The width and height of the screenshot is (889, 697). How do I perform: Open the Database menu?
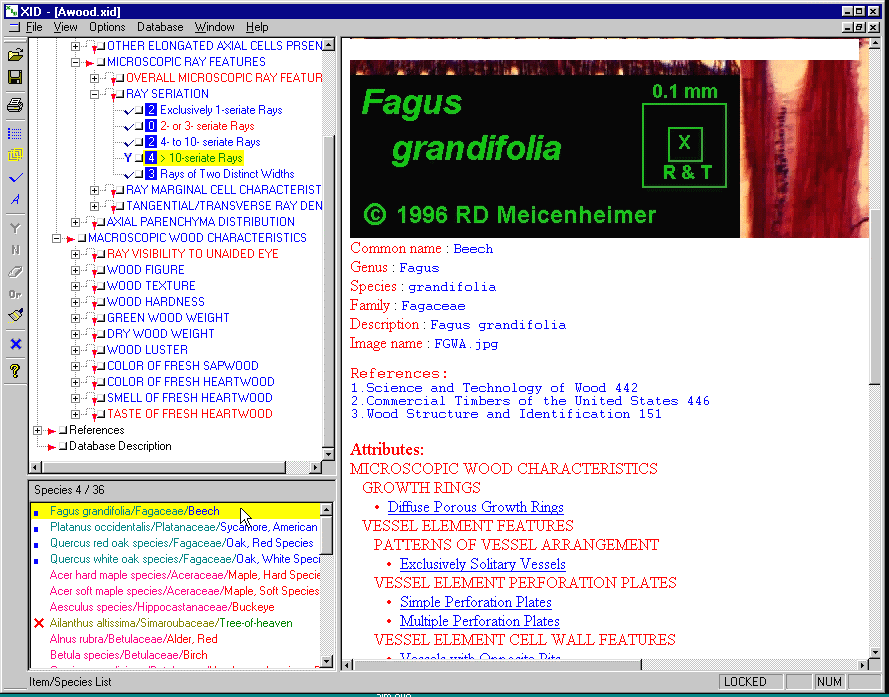click(x=160, y=27)
